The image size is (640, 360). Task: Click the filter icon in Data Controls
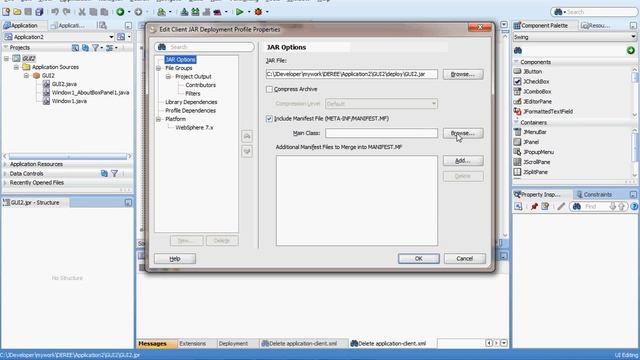point(115,173)
